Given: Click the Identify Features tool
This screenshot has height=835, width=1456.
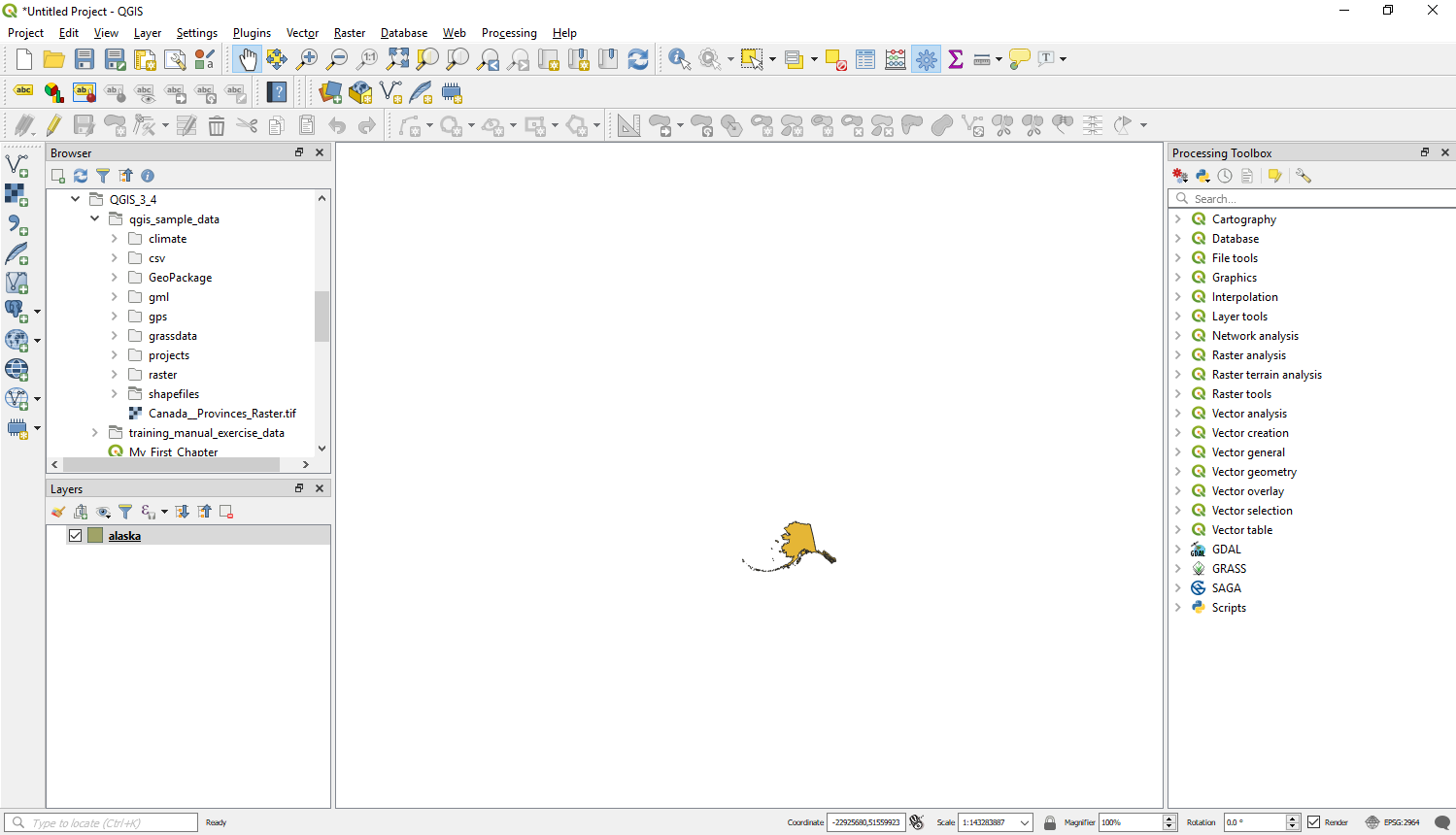Looking at the screenshot, I should coord(679,60).
